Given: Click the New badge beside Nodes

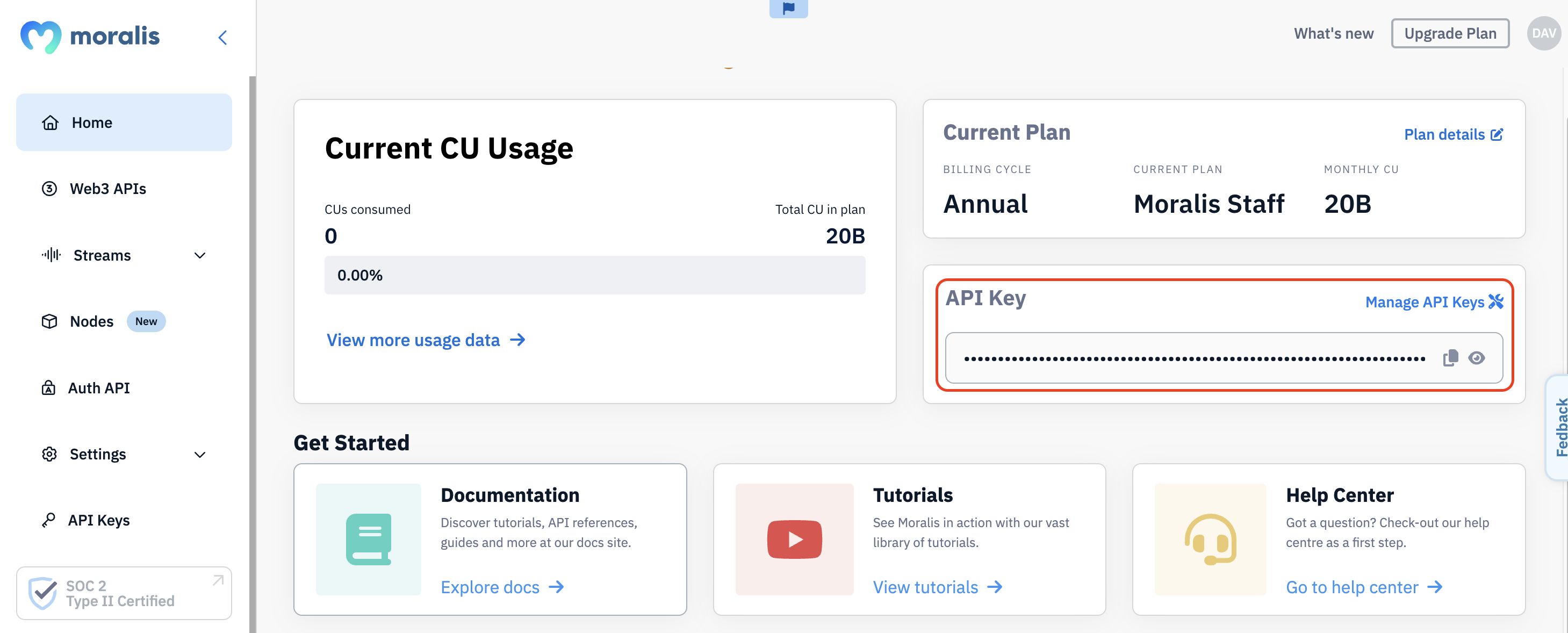Looking at the screenshot, I should tap(146, 321).
